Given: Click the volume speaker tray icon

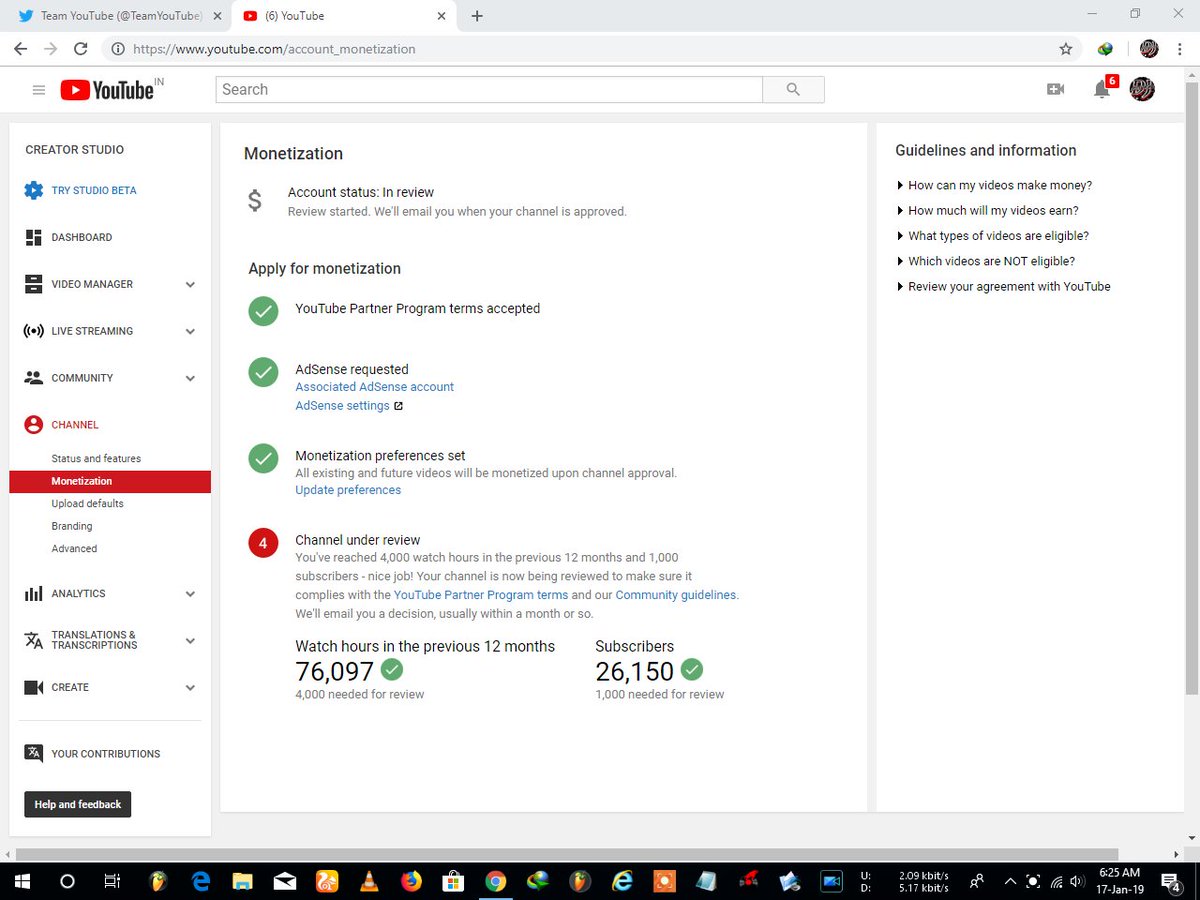Looking at the screenshot, I should [1077, 881].
